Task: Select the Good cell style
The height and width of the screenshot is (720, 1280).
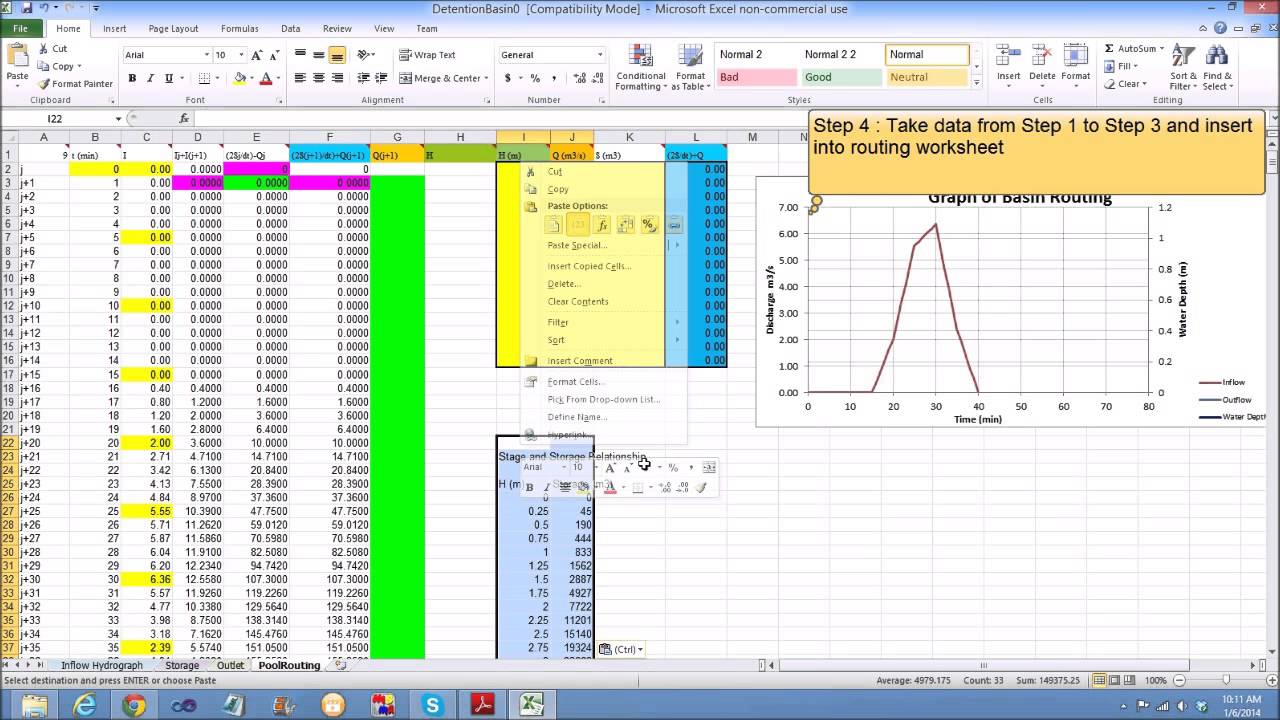Action: click(x=841, y=77)
